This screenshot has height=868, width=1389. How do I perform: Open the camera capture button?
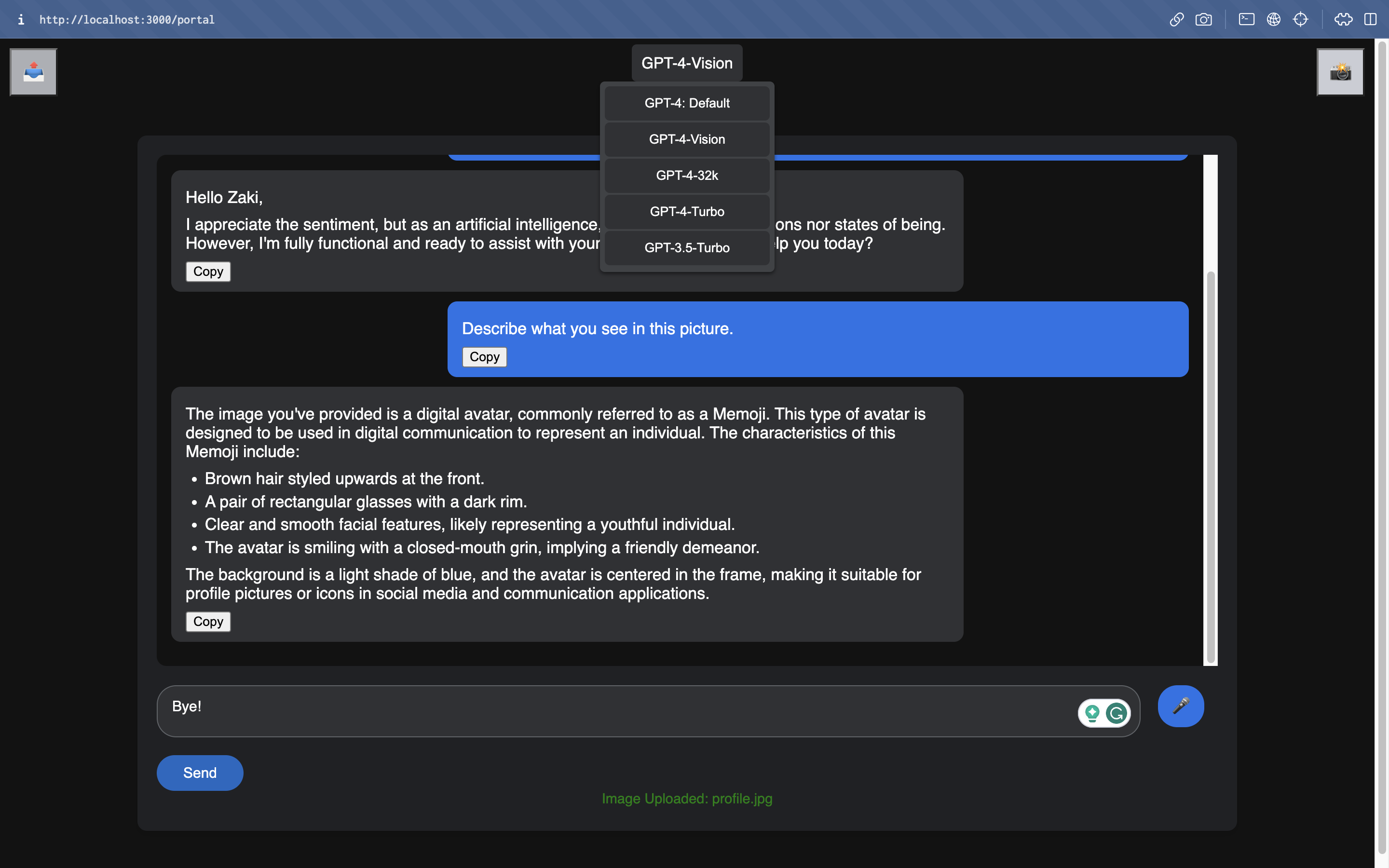point(1340,72)
